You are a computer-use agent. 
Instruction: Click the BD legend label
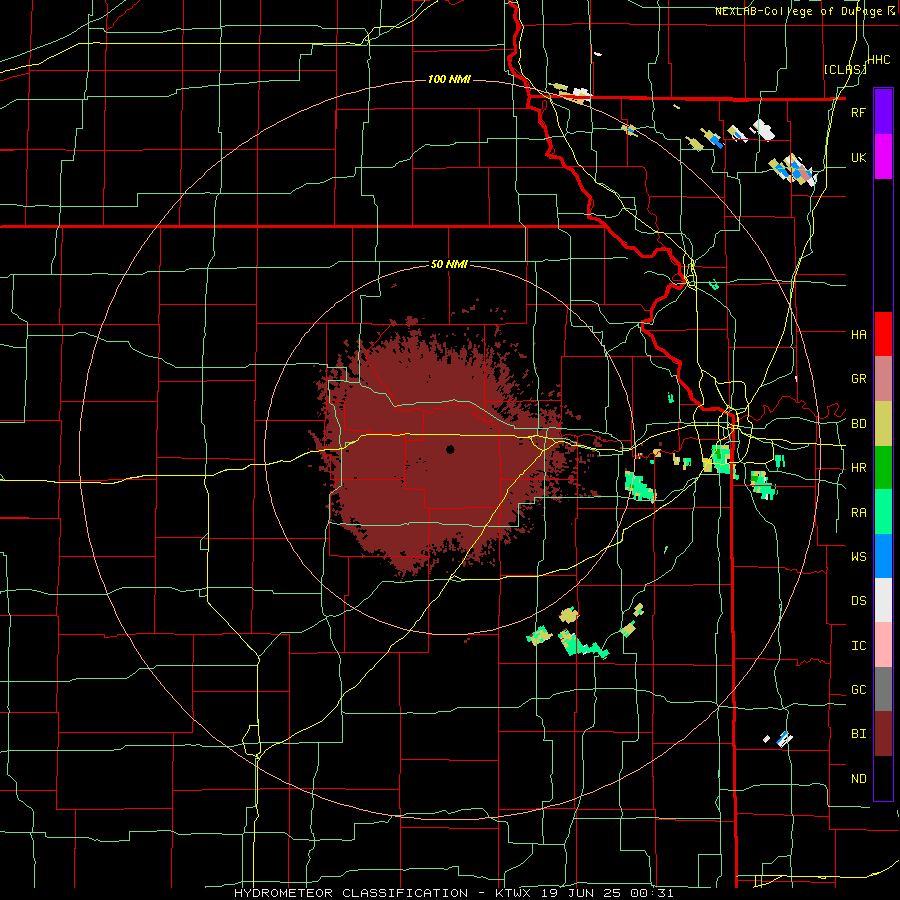click(x=858, y=424)
